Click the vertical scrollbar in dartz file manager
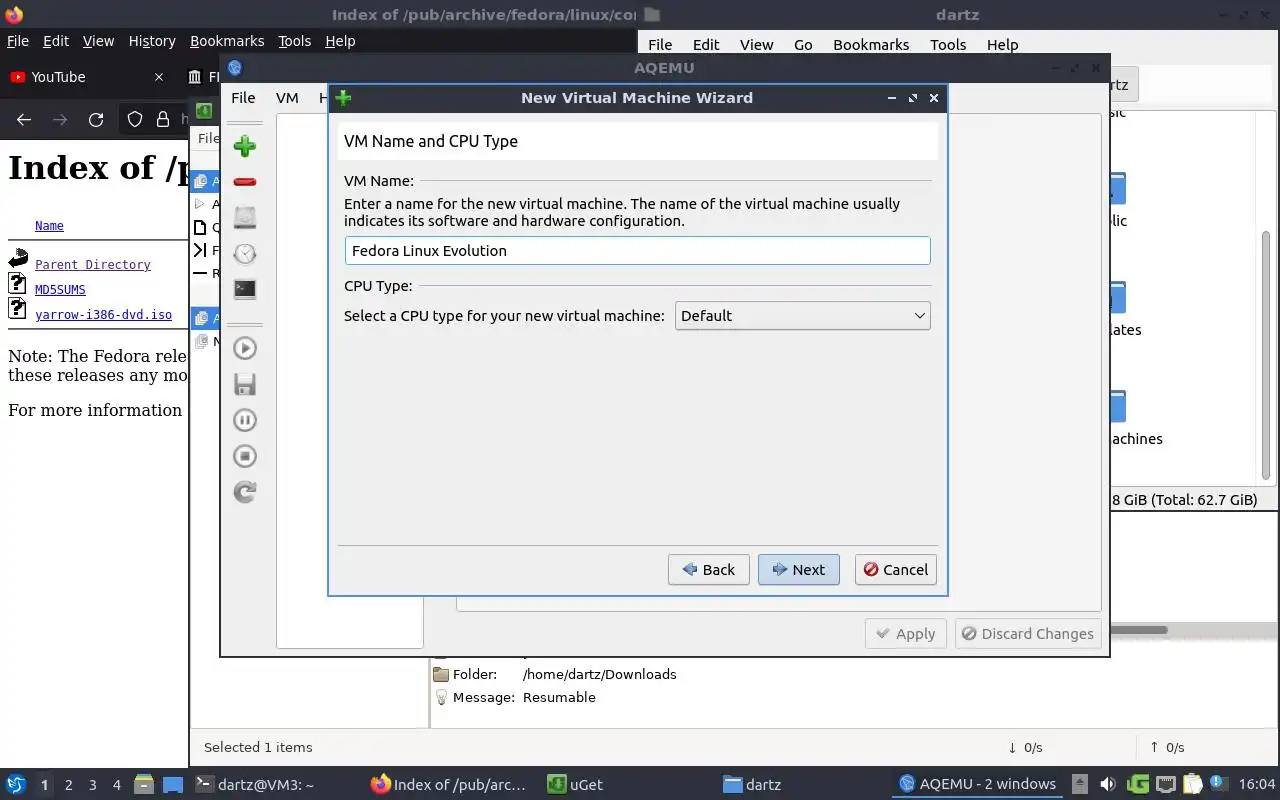The image size is (1280, 800). (x=1265, y=355)
